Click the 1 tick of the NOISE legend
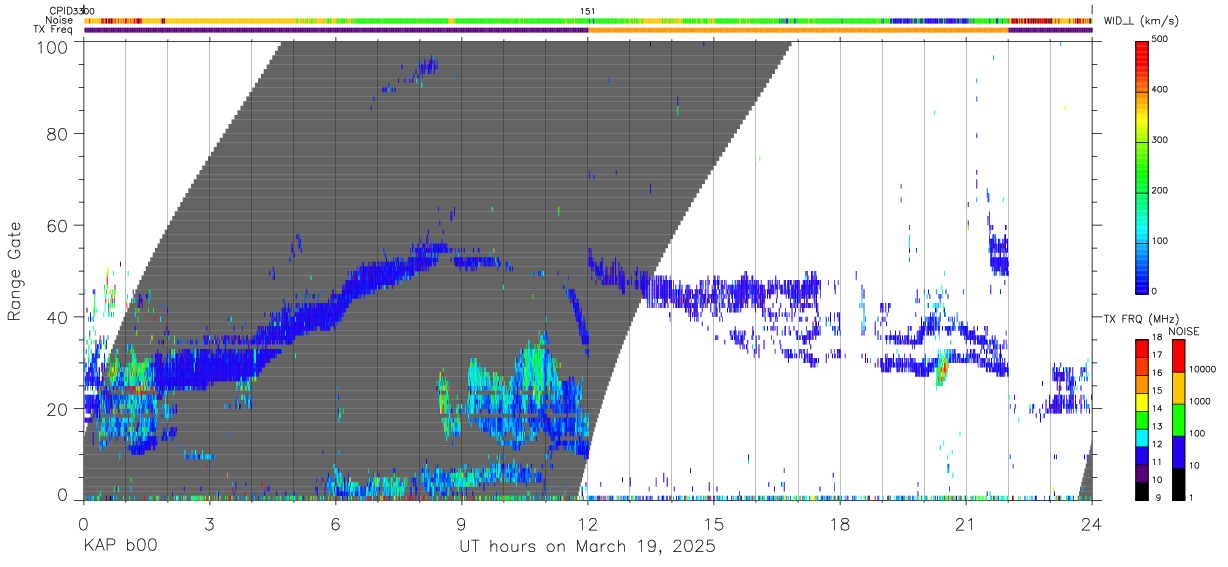The height and width of the screenshot is (567, 1228). [x=1192, y=498]
